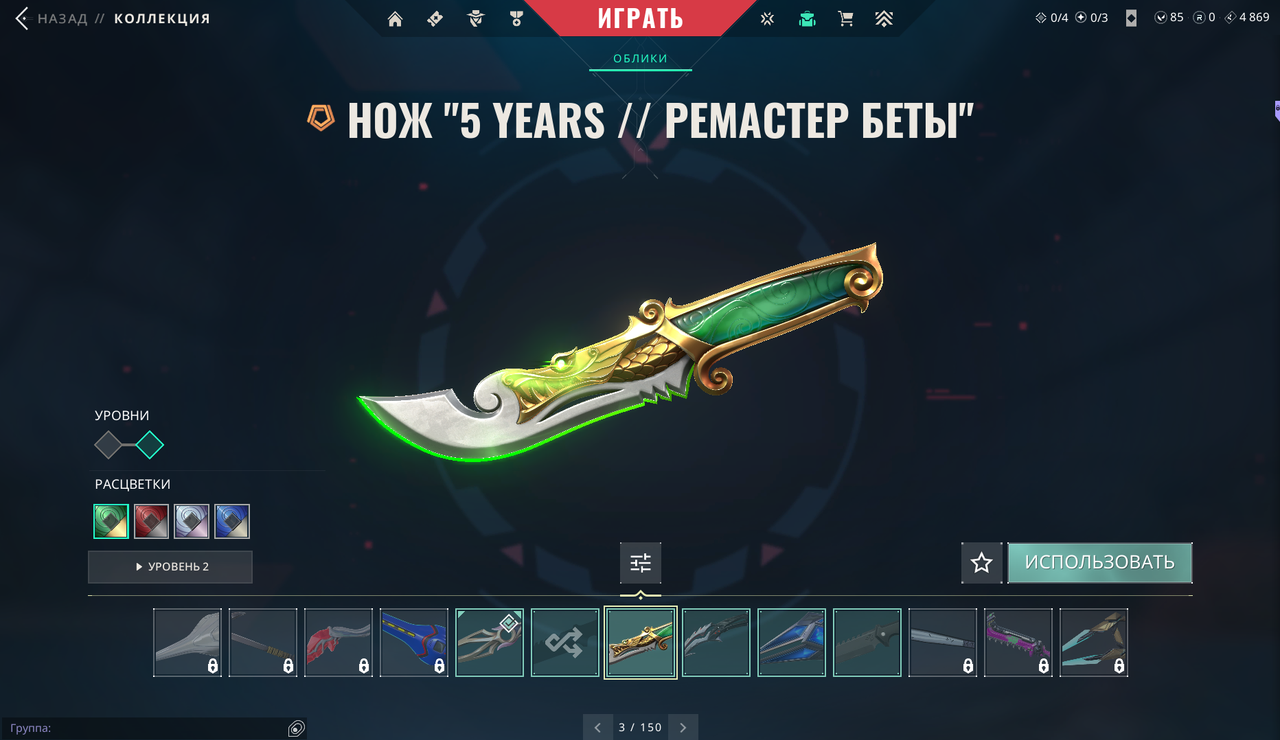Open the Esports hub icon
The height and width of the screenshot is (740, 1280).
[x=767, y=18]
